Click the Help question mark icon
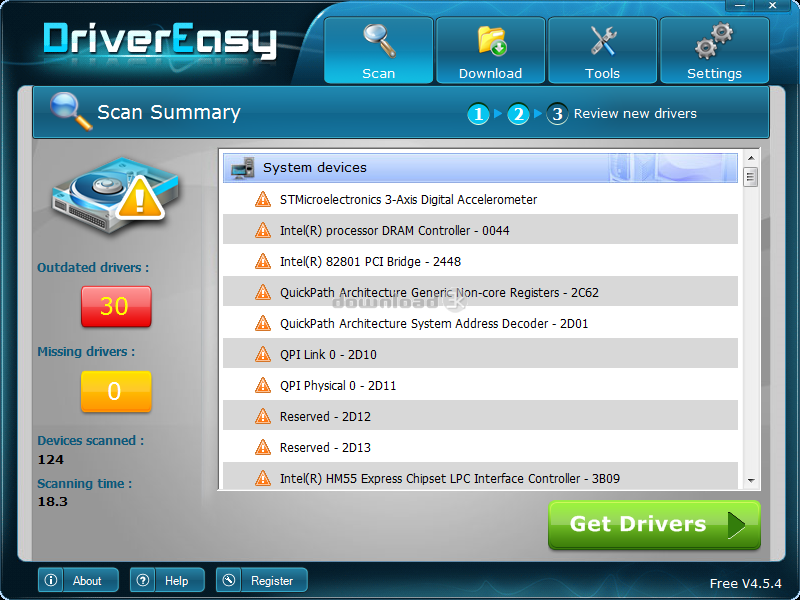 tap(143, 580)
